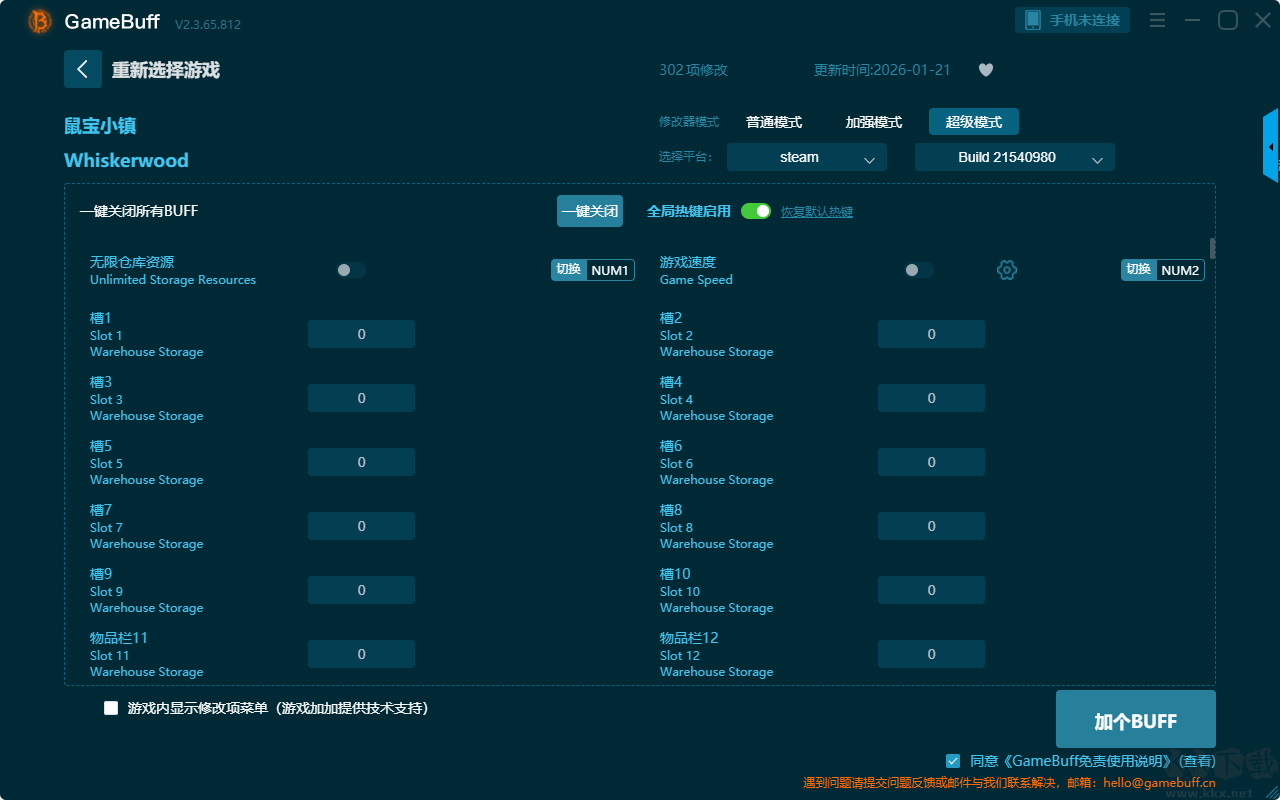
Task: Open the steam platform dropdown
Action: point(807,157)
